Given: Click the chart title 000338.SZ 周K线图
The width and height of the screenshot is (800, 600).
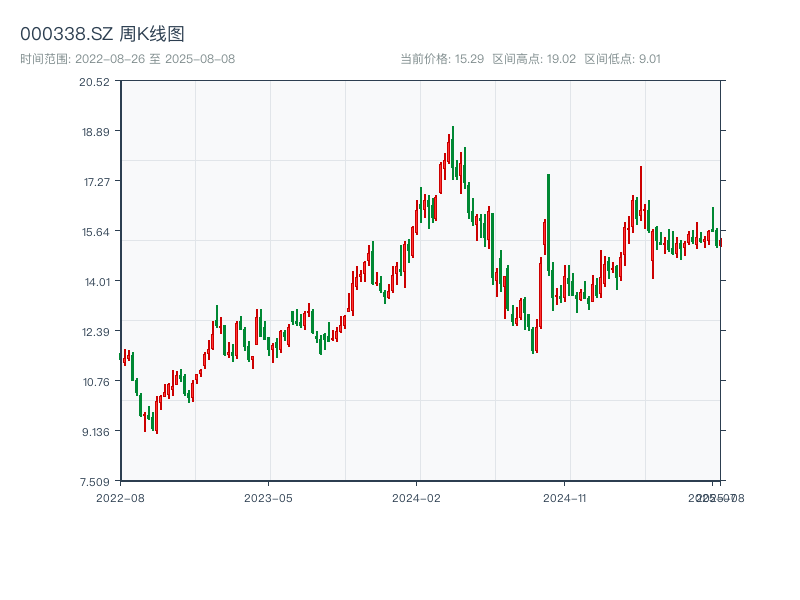Looking at the screenshot, I should coord(102,34).
